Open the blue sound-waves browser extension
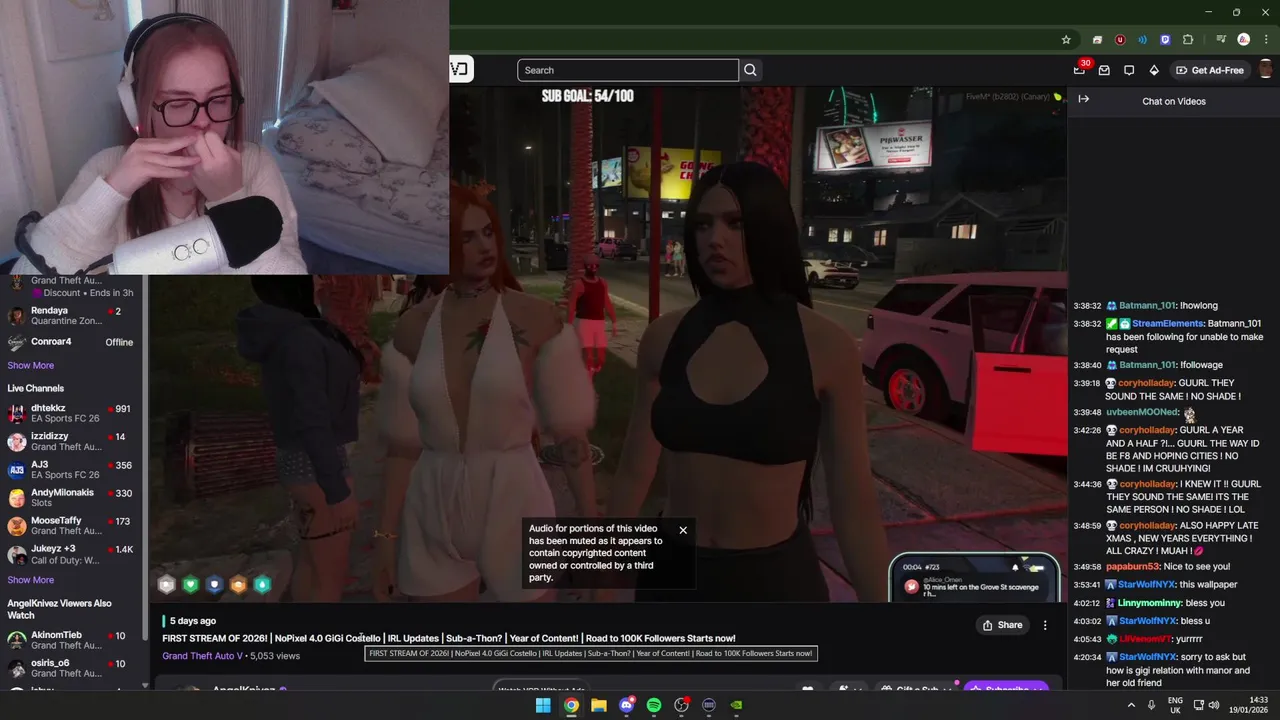Viewport: 1280px width, 720px height. pyautogui.click(x=1142, y=40)
